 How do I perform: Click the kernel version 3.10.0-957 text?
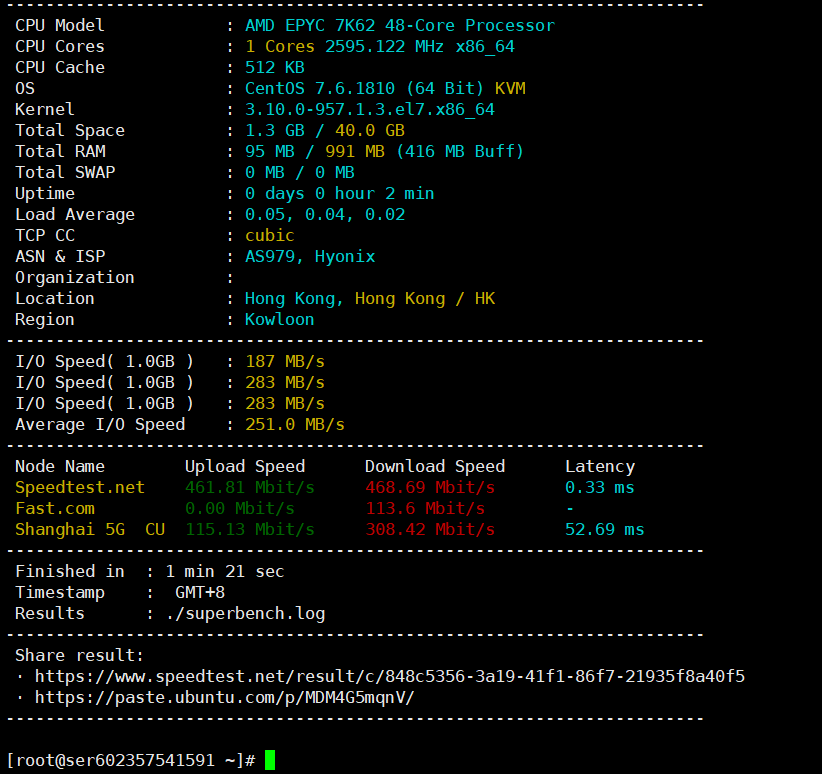click(369, 110)
